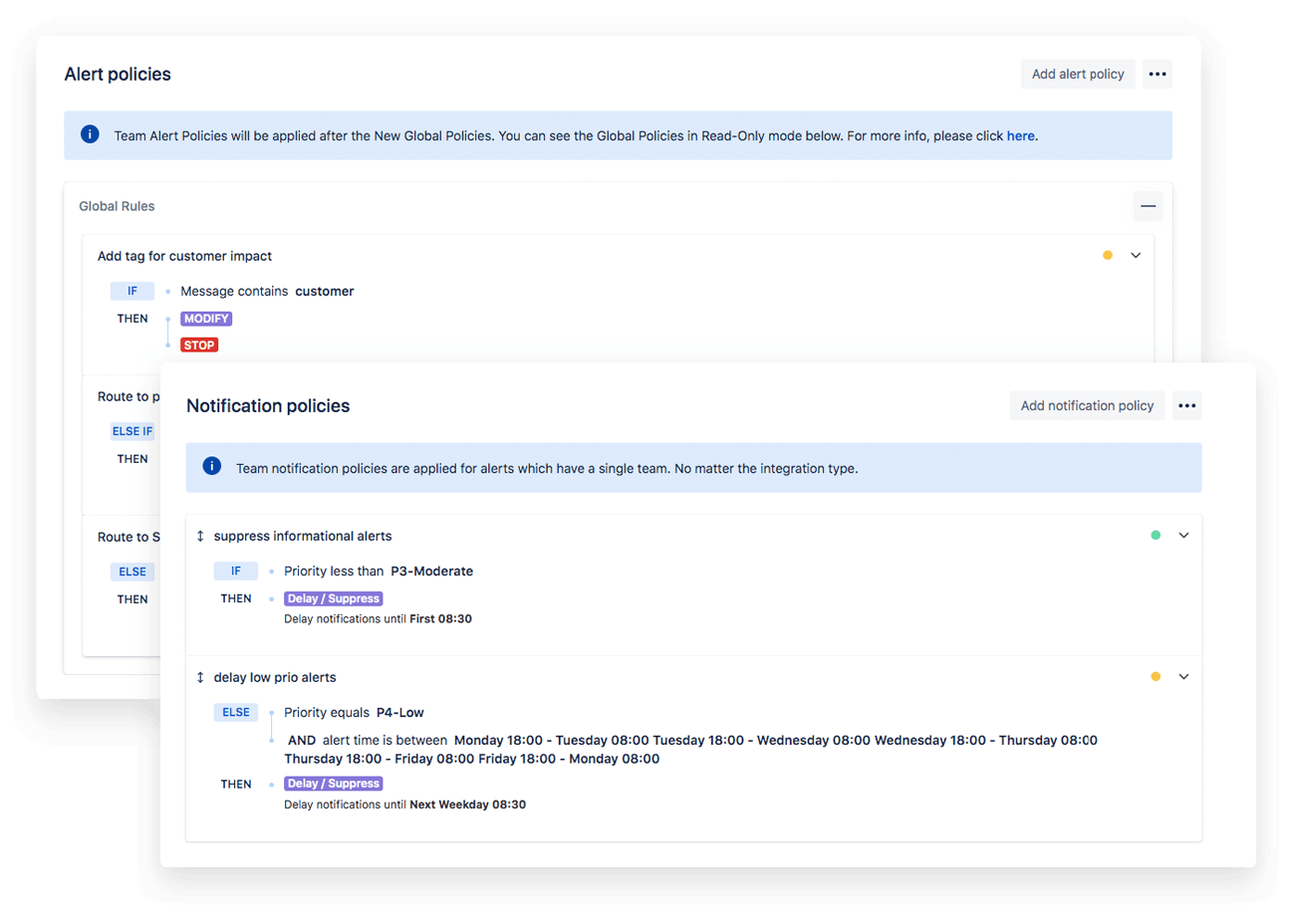Select the Delay / Suppress tag in delay low prio alerts
The image size is (1296, 924).
coord(333,784)
